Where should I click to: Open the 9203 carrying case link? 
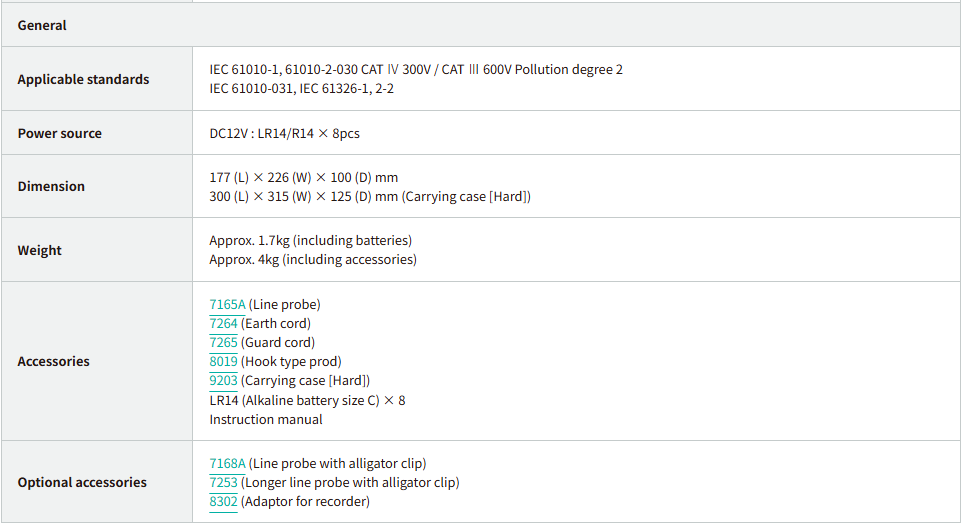point(223,380)
